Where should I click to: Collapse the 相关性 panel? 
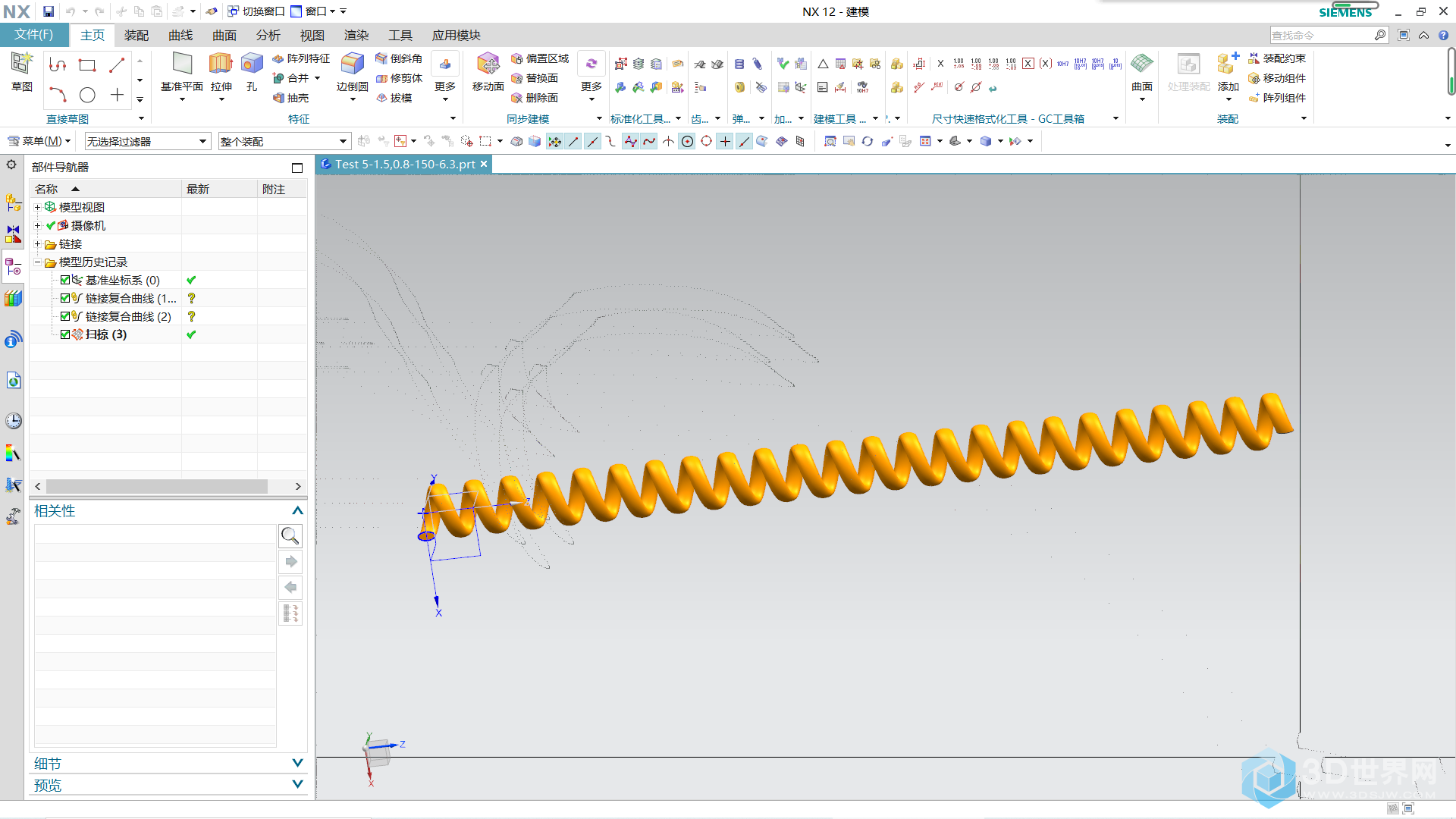297,511
